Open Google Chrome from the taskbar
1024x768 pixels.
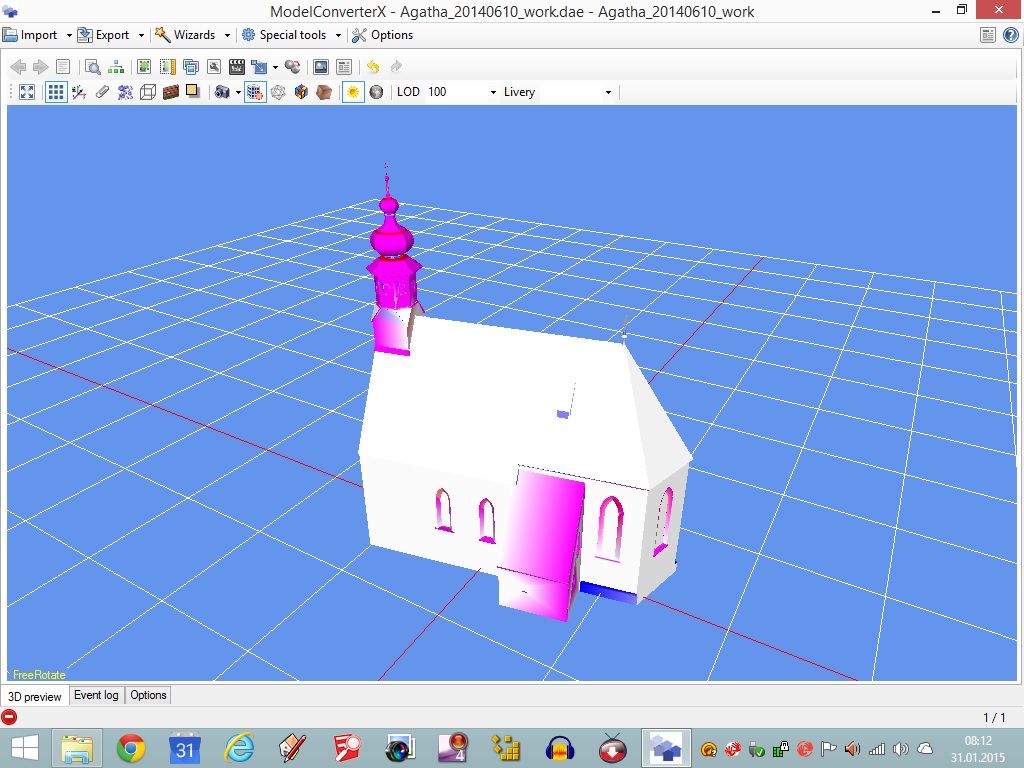[x=130, y=748]
